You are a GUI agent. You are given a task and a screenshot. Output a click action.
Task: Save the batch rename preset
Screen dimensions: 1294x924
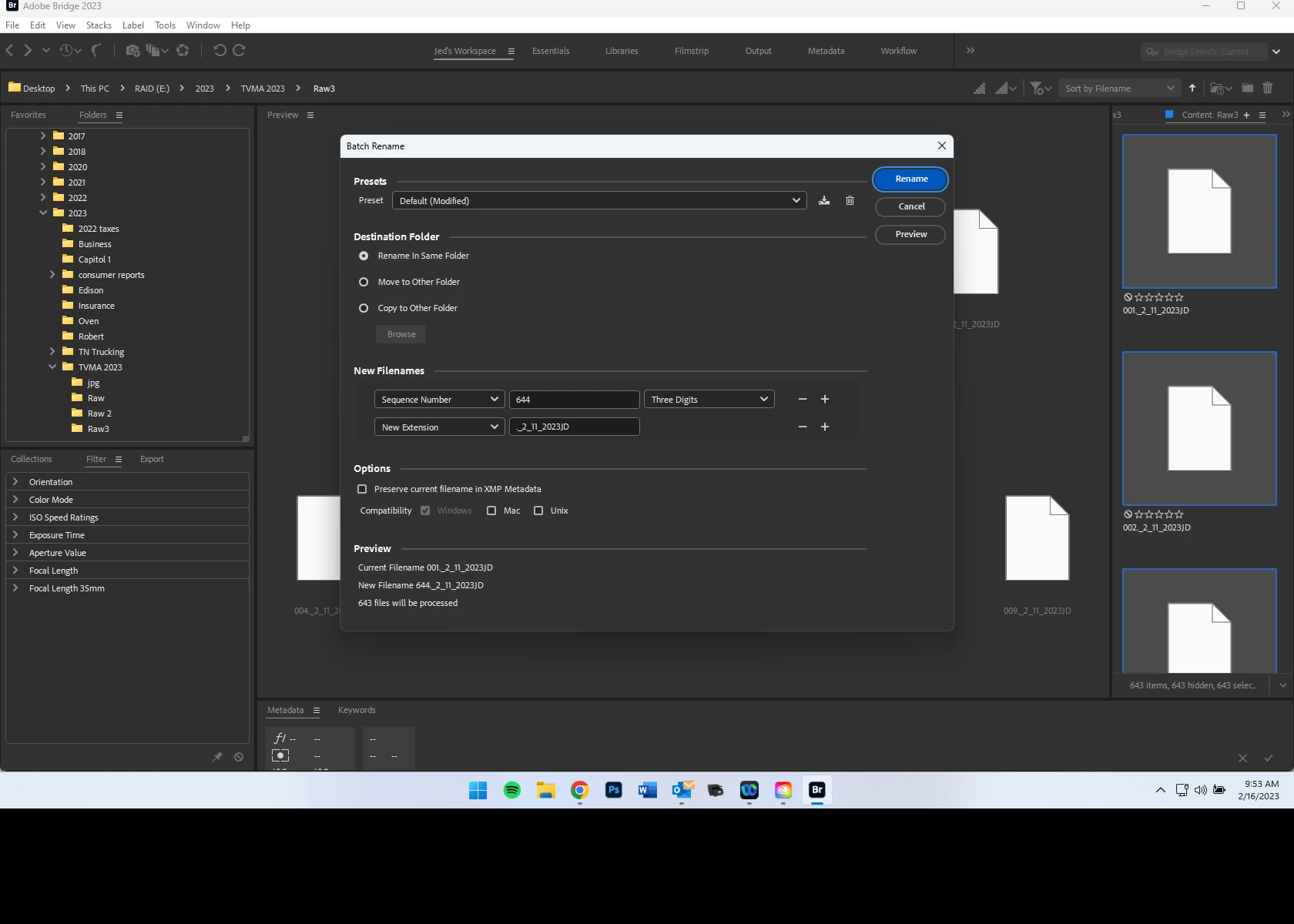click(x=824, y=200)
